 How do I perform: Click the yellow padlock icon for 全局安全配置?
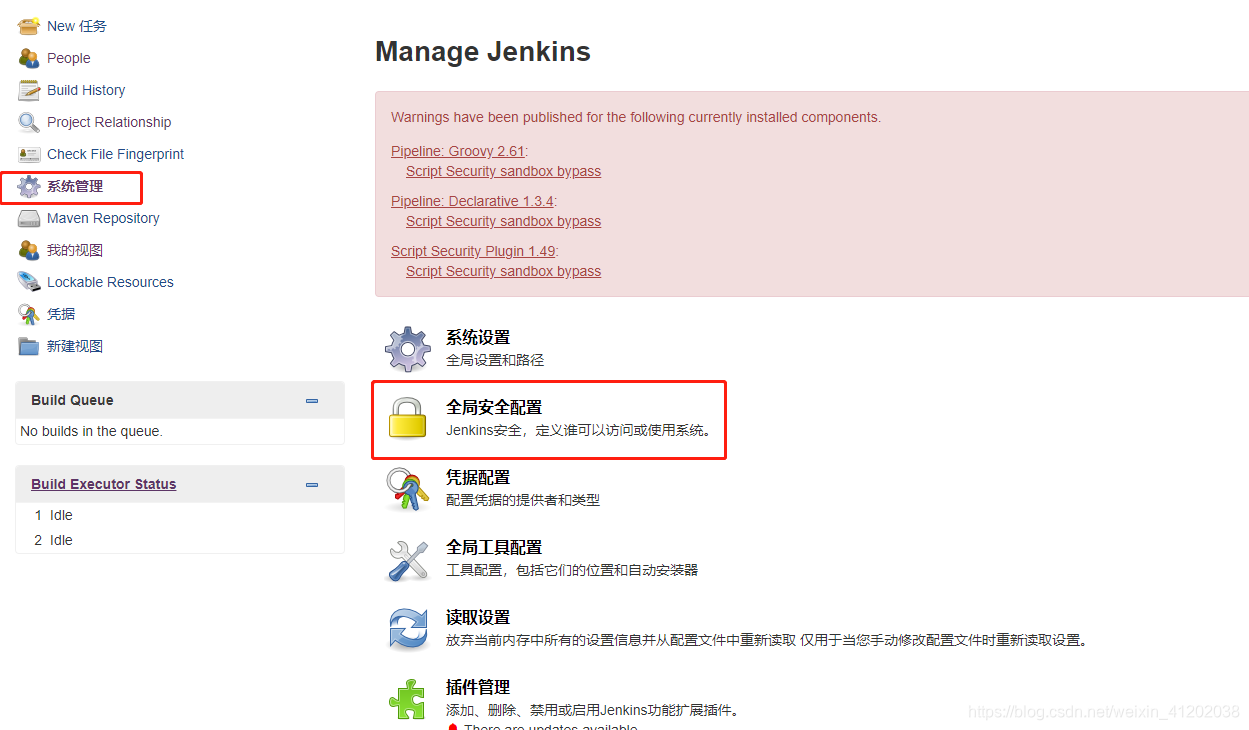[x=408, y=418]
